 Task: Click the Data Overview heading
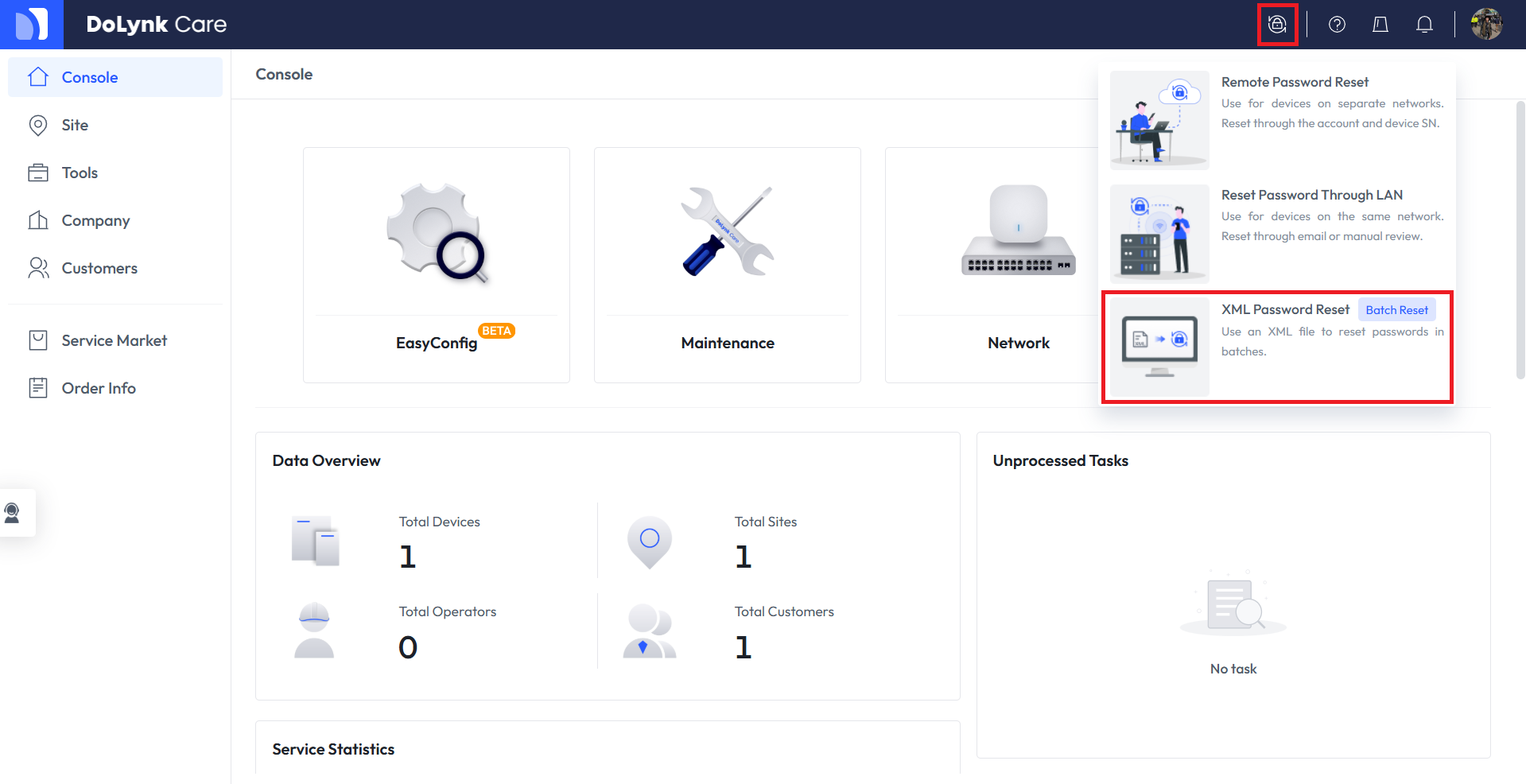(326, 460)
